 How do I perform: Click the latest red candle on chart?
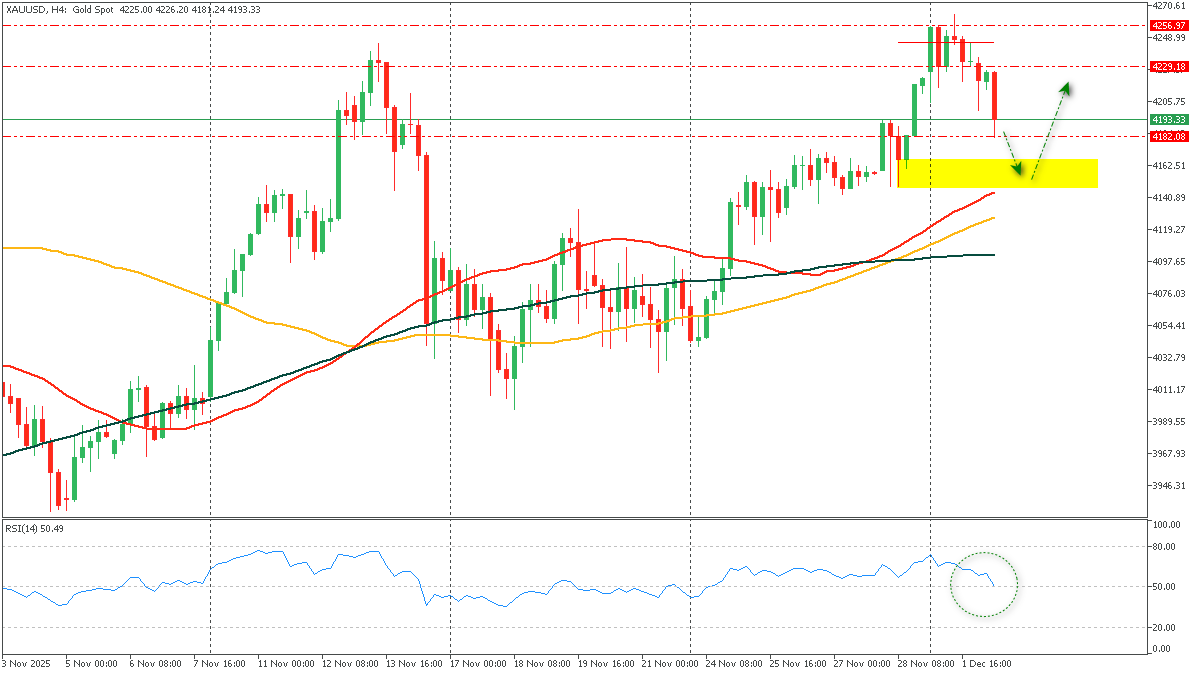tap(995, 98)
